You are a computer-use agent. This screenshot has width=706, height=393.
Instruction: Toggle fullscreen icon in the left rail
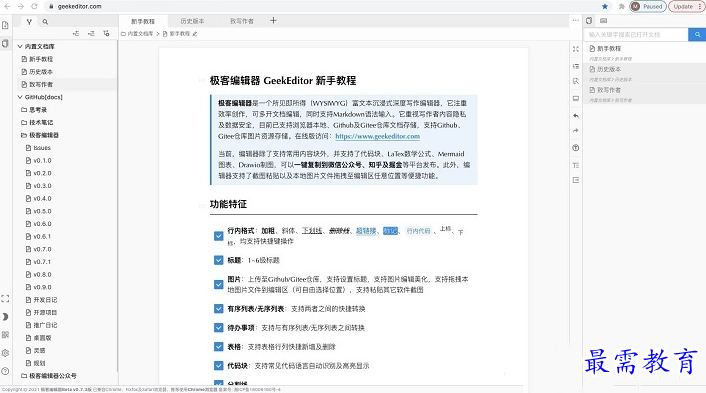(5, 298)
